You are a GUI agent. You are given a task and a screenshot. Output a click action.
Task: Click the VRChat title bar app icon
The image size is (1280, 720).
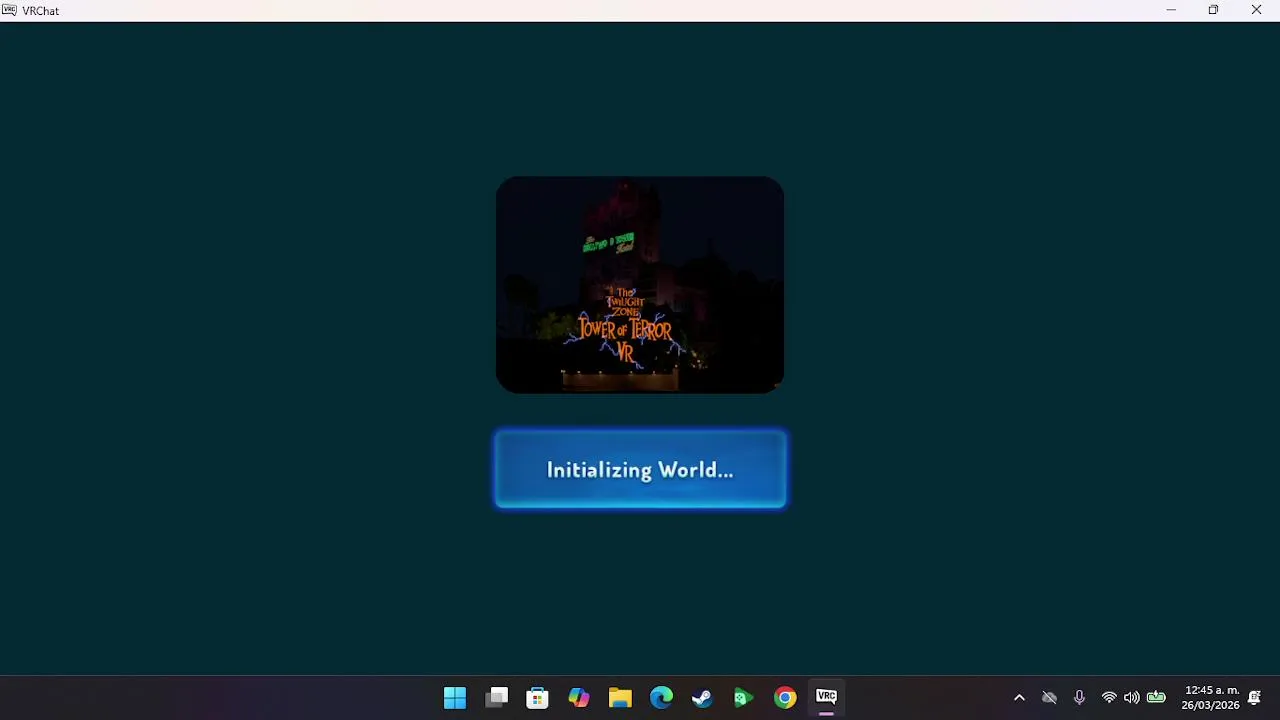[x=9, y=10]
